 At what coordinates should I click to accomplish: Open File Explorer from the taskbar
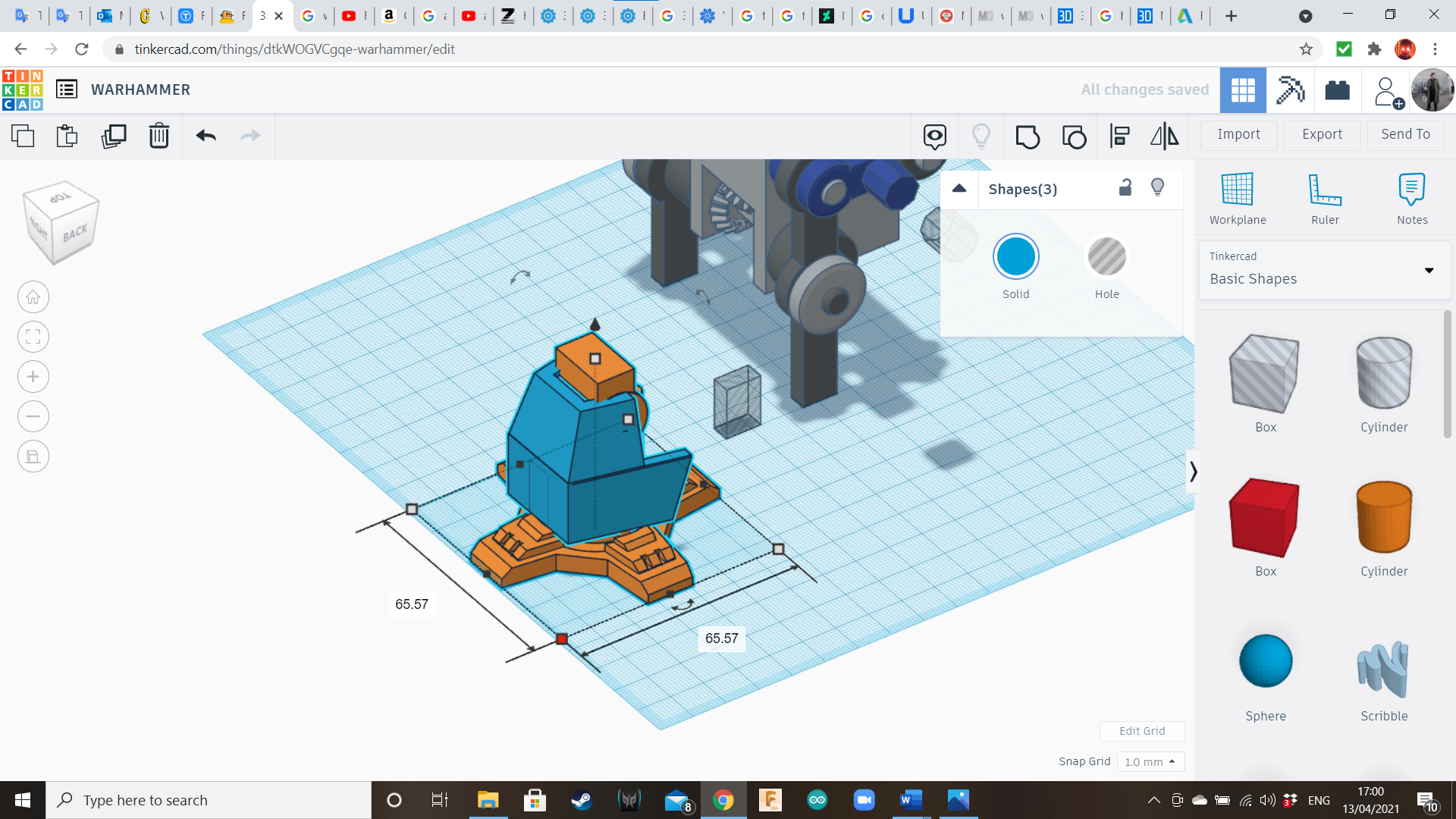488,800
